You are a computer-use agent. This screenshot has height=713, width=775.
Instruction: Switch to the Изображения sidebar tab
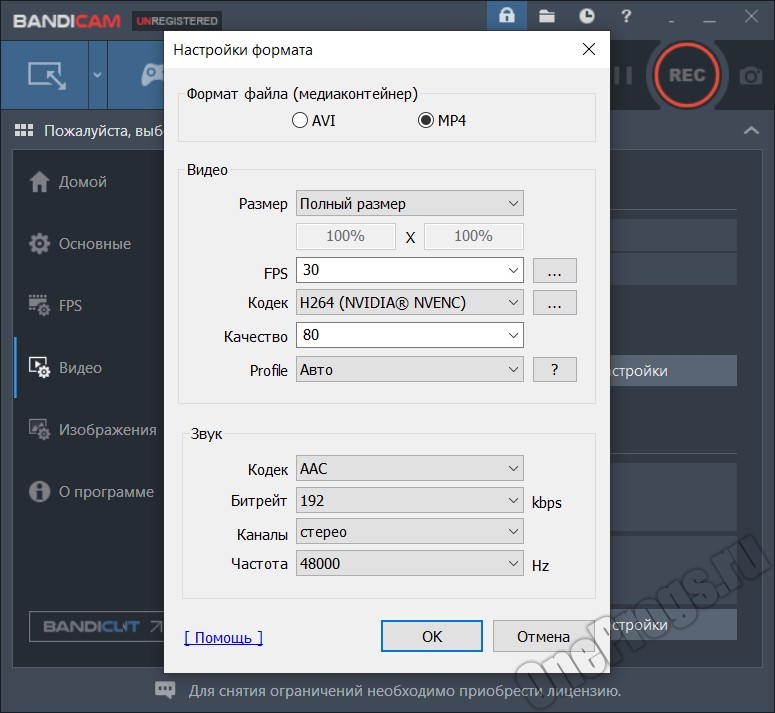coord(107,430)
